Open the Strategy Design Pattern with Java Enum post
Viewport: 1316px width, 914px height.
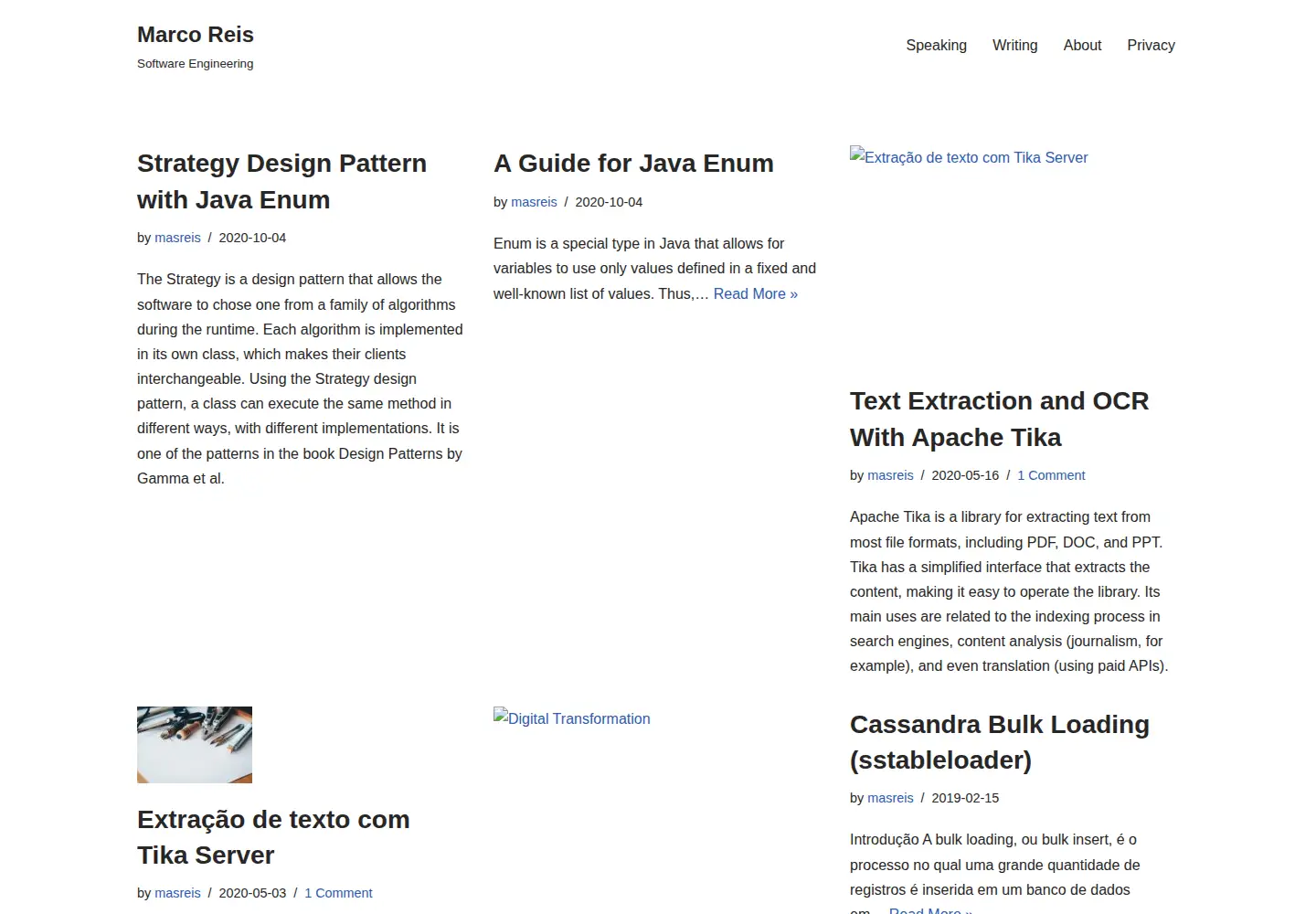(x=281, y=181)
